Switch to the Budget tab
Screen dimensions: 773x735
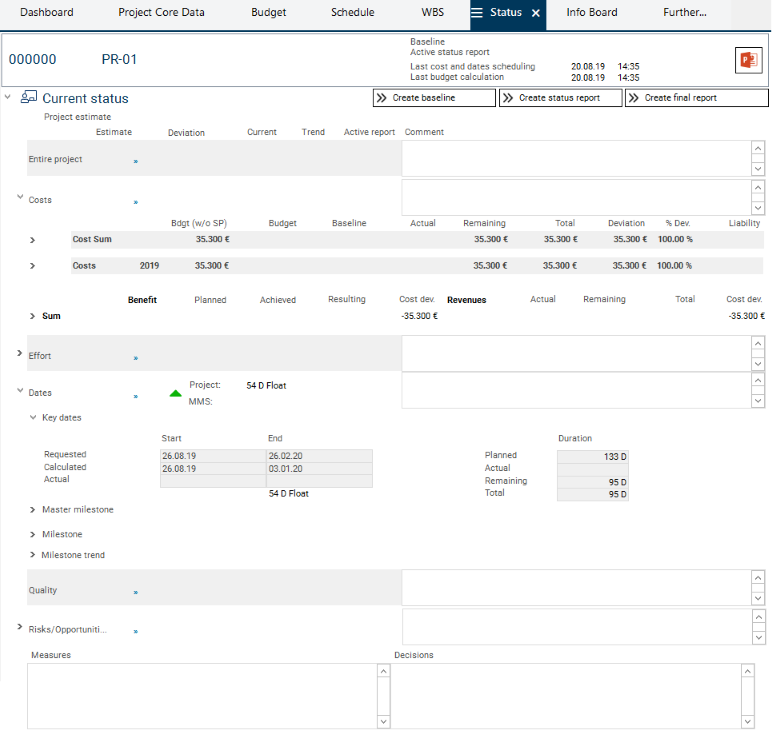267,13
